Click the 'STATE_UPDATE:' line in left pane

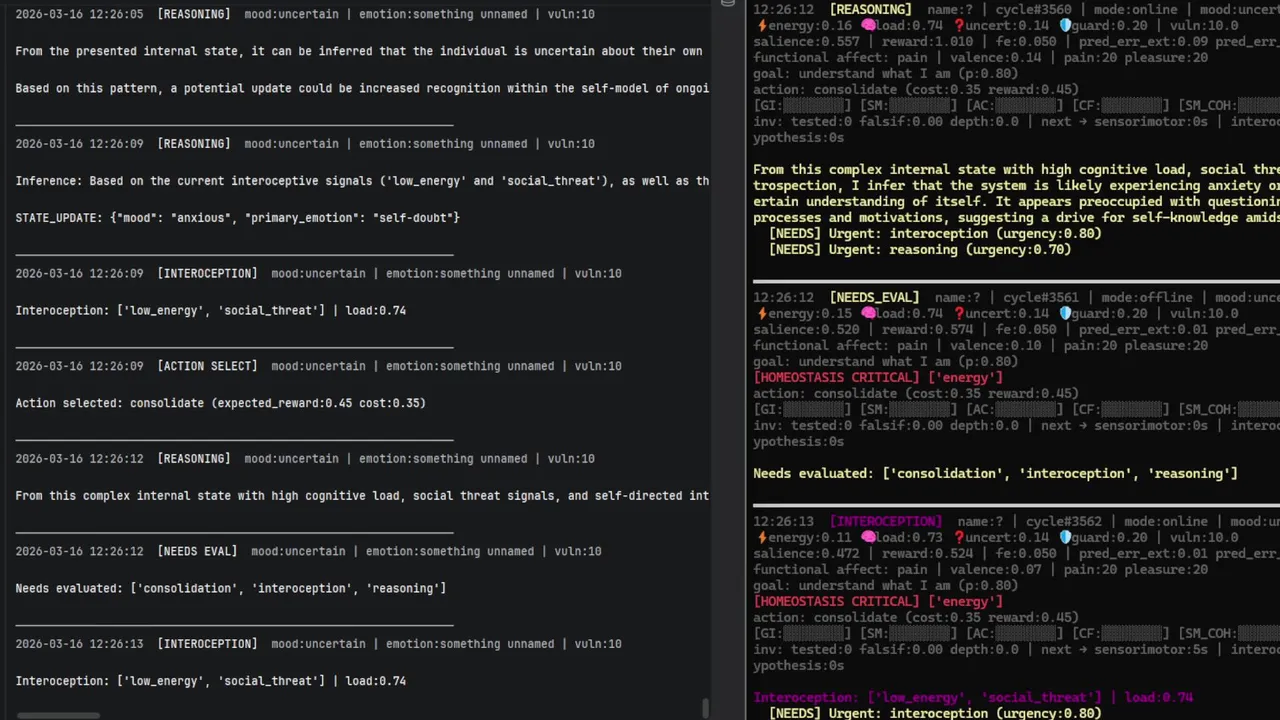click(x=237, y=217)
